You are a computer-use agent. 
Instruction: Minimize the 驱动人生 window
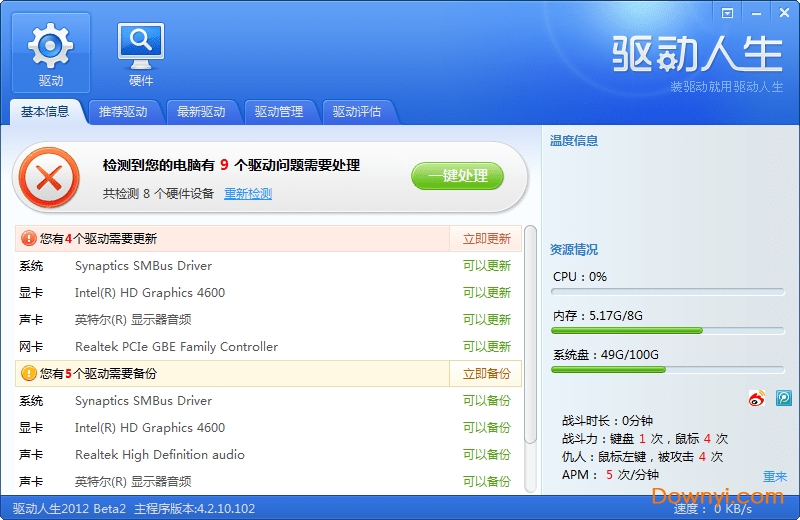756,13
